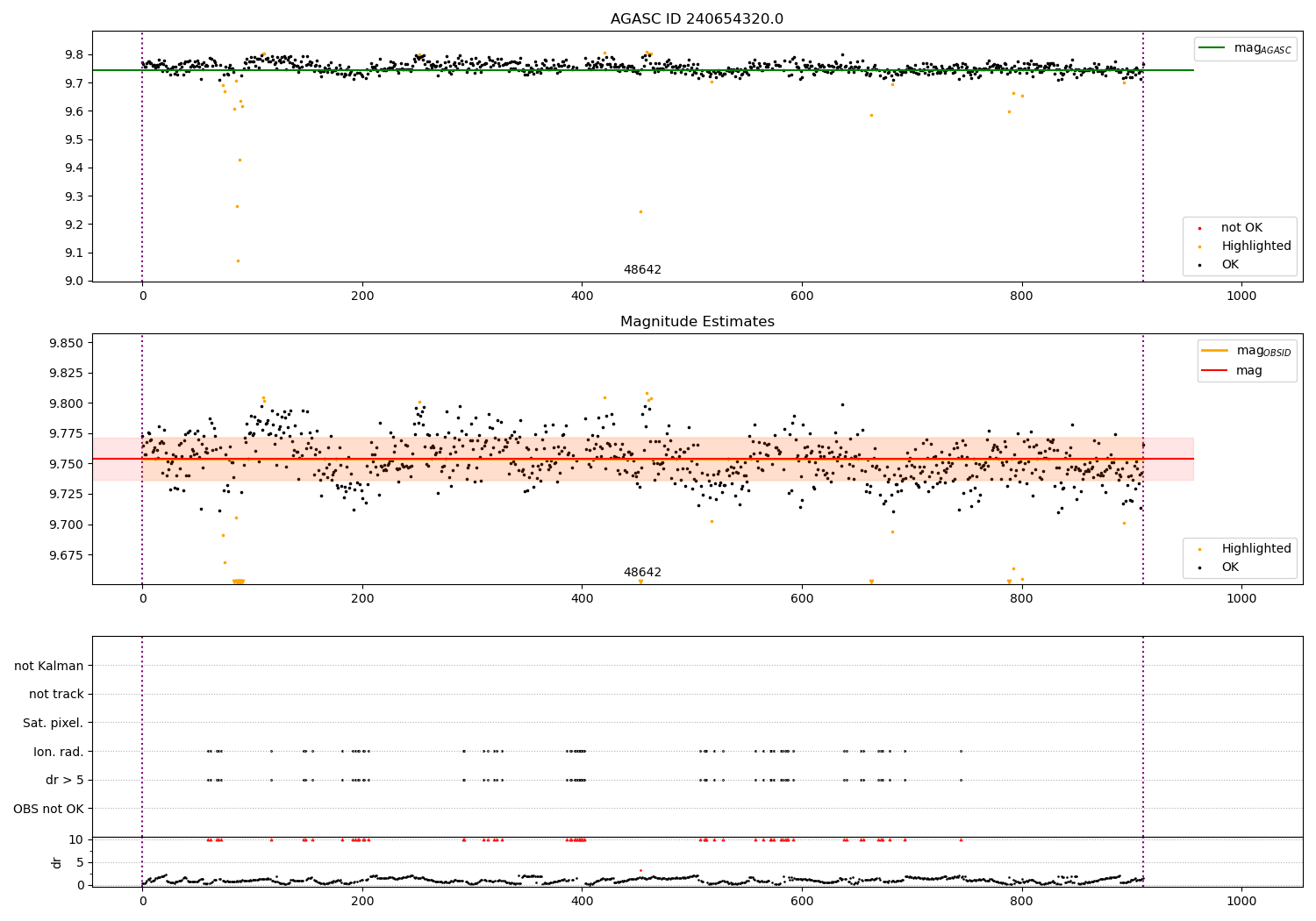
Task: Click the 9.675 y-axis tick label
Action: [x=66, y=555]
